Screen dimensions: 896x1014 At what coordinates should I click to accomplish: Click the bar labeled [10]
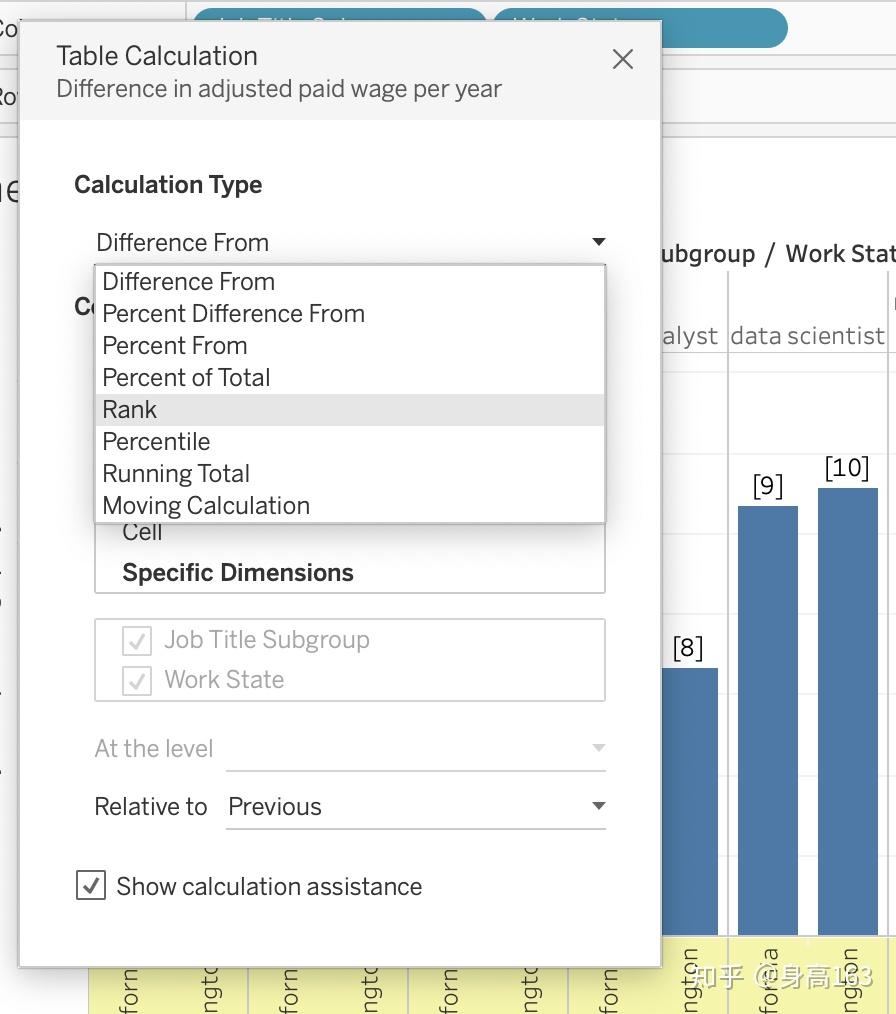[847, 700]
